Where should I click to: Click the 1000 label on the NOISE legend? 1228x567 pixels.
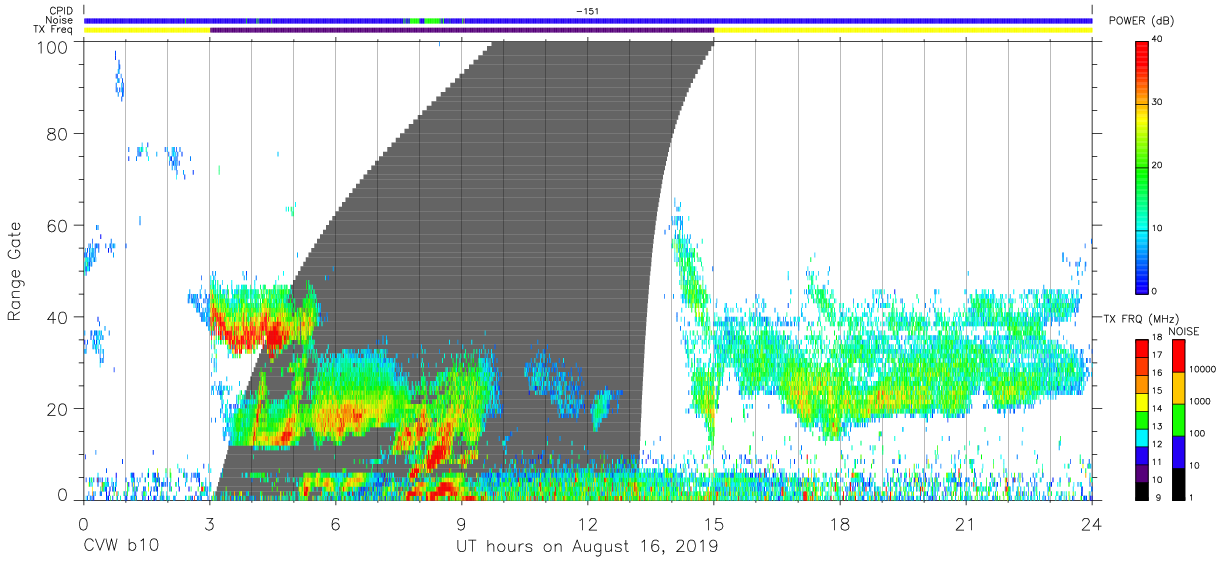[x=1199, y=401]
